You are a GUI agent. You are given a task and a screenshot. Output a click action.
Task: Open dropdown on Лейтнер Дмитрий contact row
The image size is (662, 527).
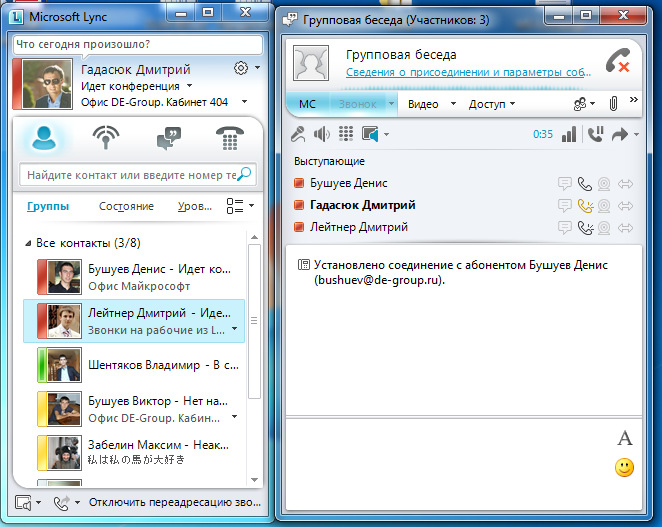pos(235,329)
